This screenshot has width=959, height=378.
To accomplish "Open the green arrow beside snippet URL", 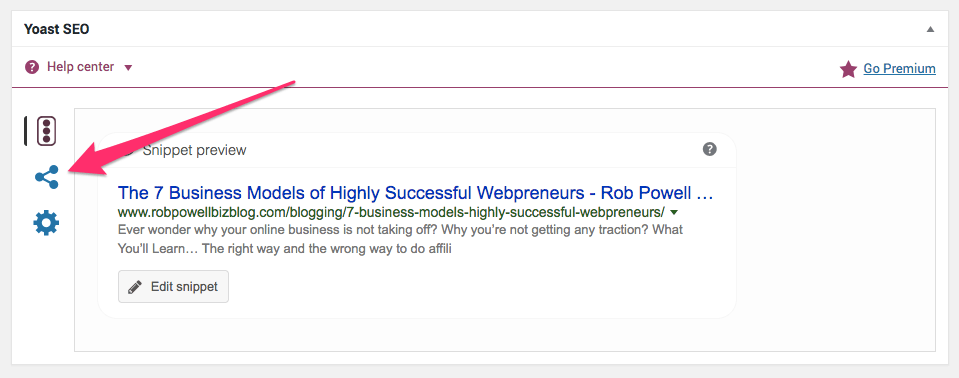I will (674, 213).
